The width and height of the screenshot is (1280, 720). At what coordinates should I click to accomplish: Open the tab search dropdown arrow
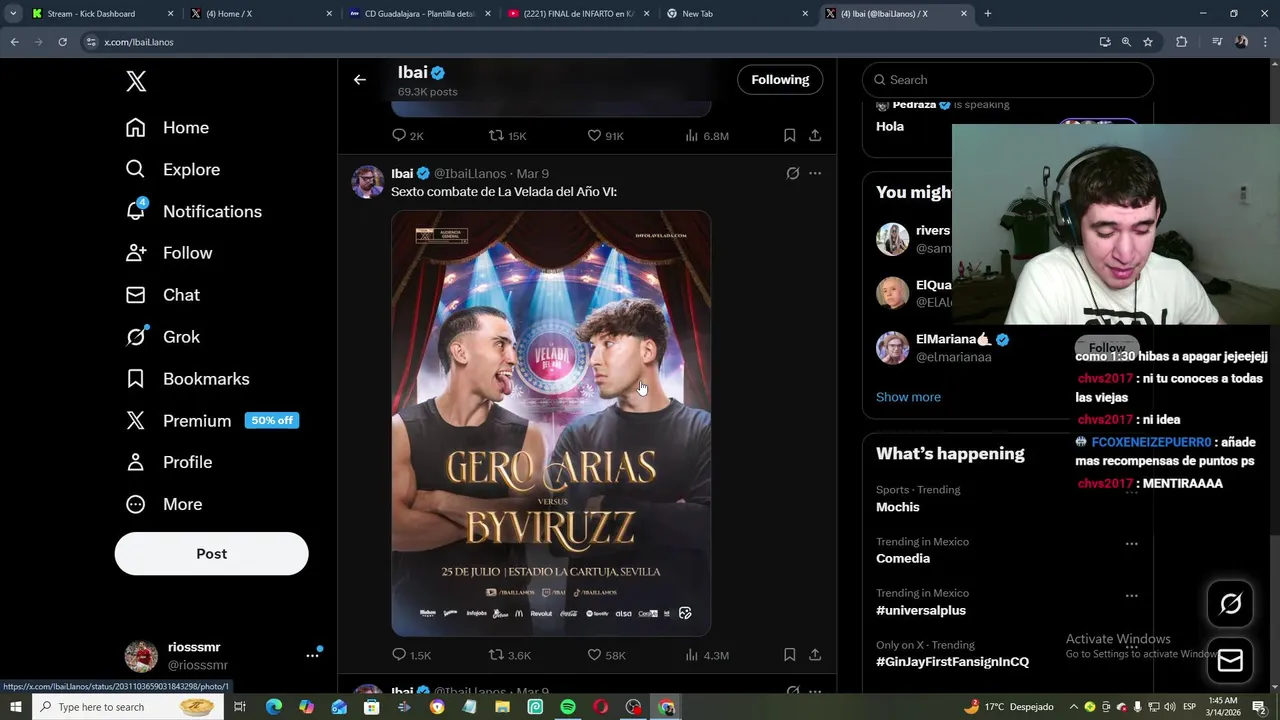(13, 14)
